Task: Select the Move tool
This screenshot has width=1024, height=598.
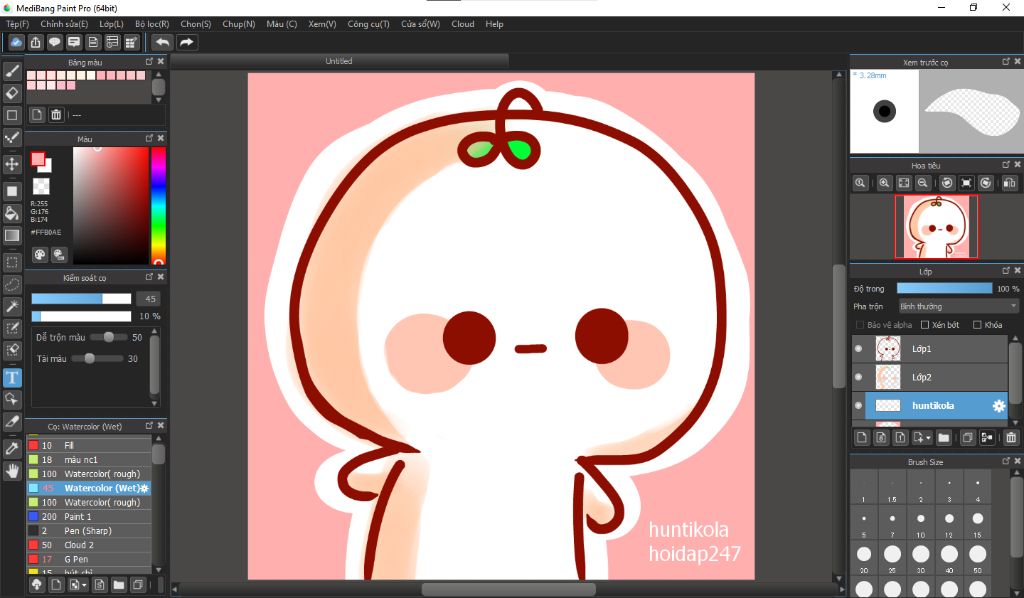Action: (x=12, y=163)
